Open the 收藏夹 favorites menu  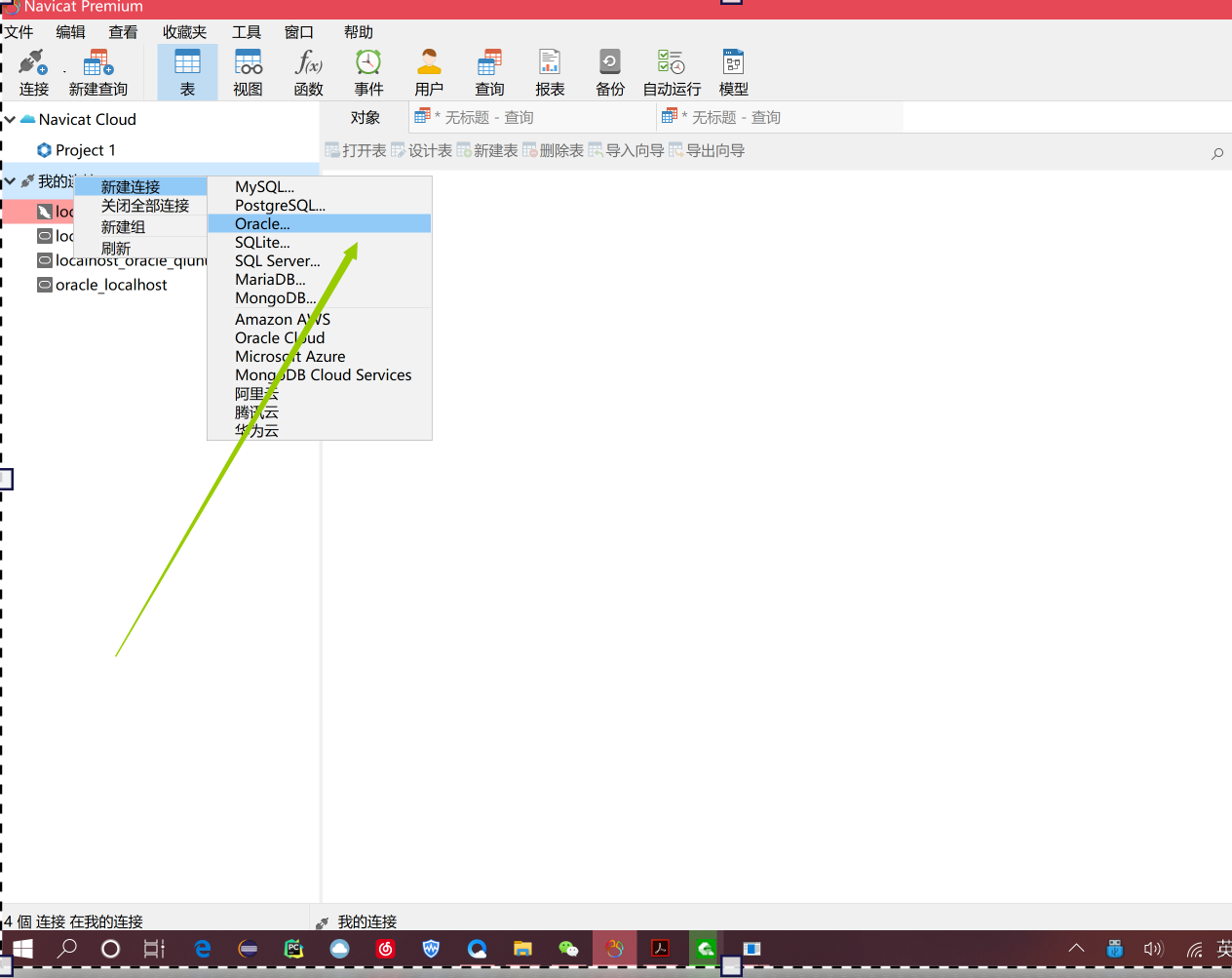point(184,32)
